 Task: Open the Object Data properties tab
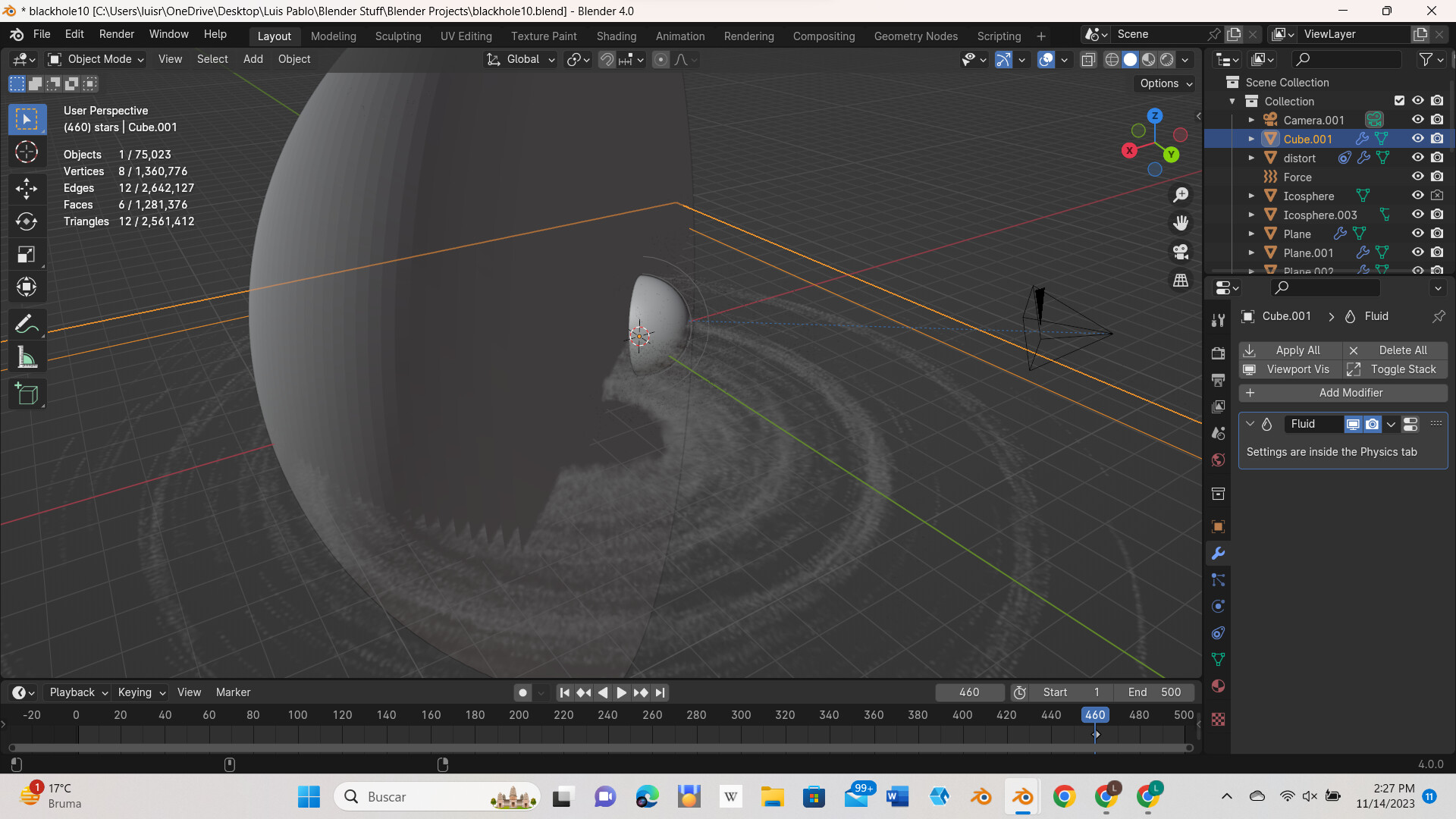coord(1218,660)
